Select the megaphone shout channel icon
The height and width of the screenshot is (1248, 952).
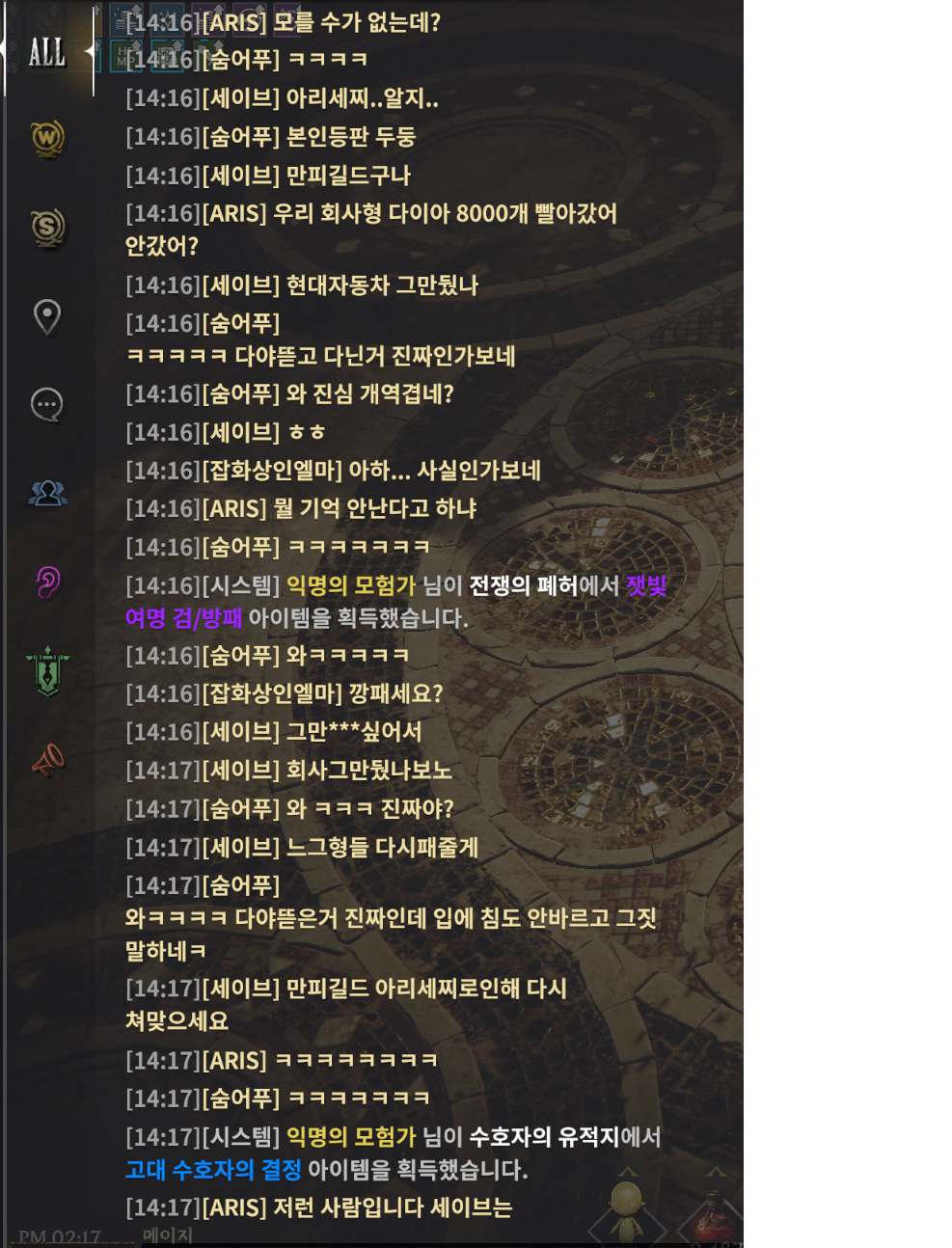tap(47, 760)
